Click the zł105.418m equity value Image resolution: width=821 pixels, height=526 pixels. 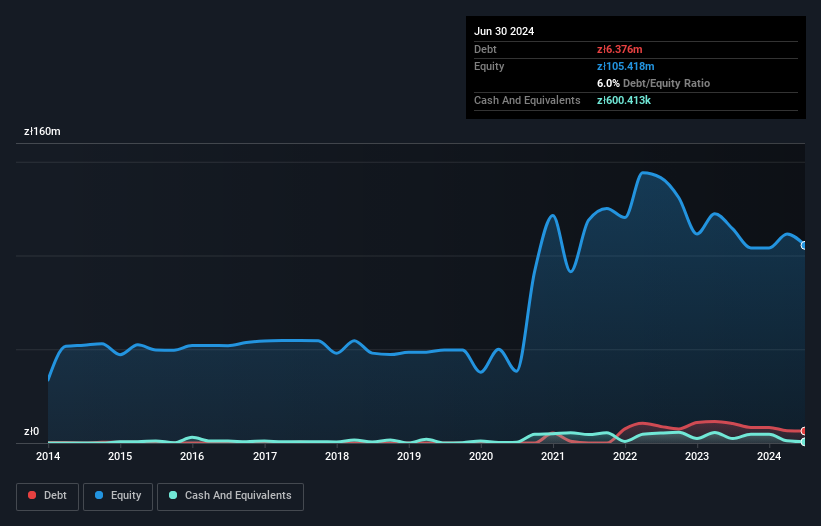[x=626, y=66]
